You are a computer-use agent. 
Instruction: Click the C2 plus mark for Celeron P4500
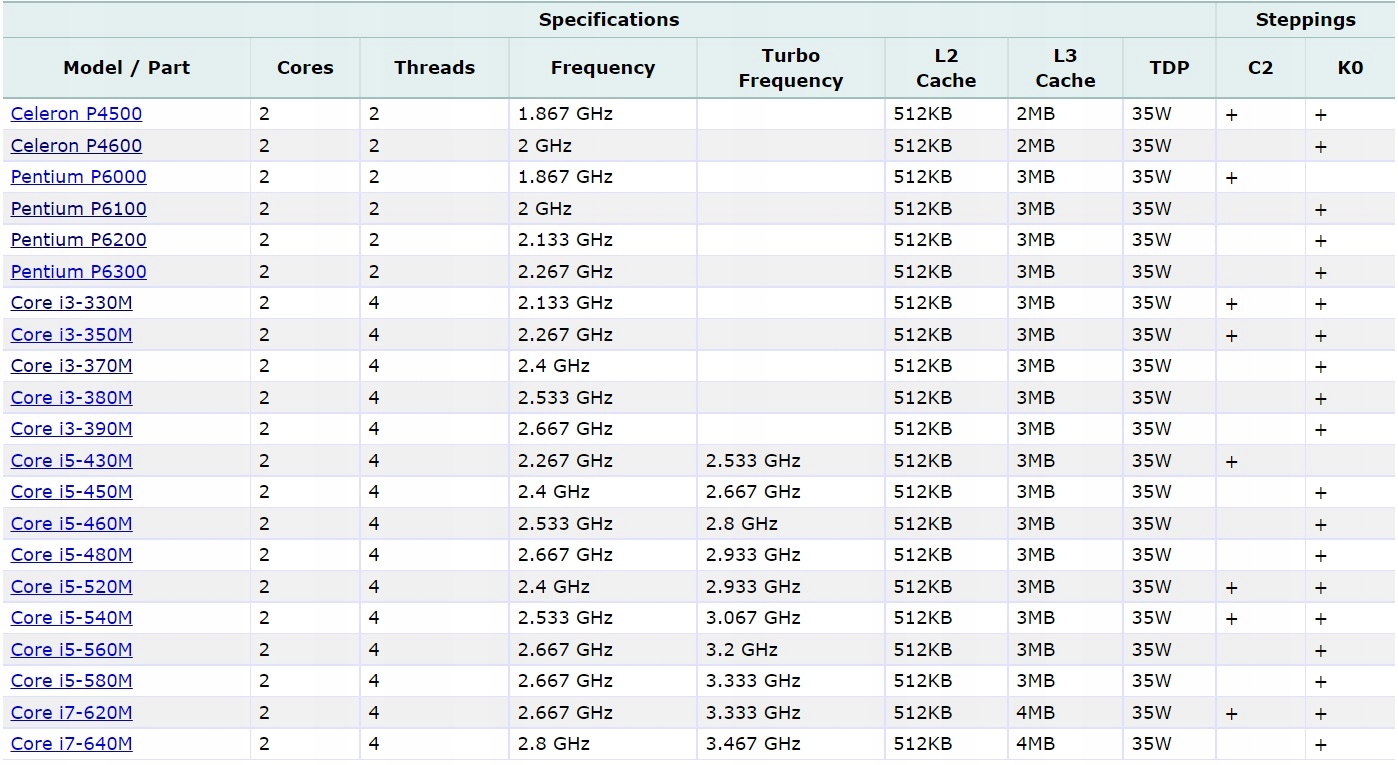point(1231,115)
